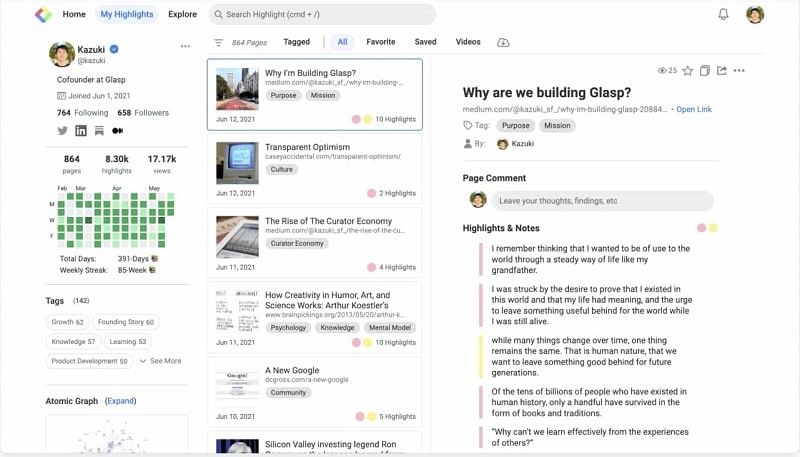Click the Kazuki profile picture in the sidebar
The height and width of the screenshot is (457, 800).
click(x=62, y=54)
